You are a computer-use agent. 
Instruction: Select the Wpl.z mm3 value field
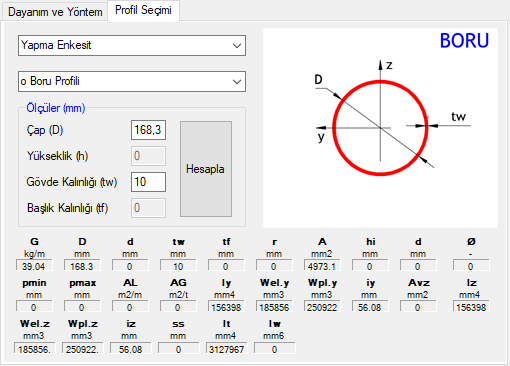pyautogui.click(x=83, y=348)
